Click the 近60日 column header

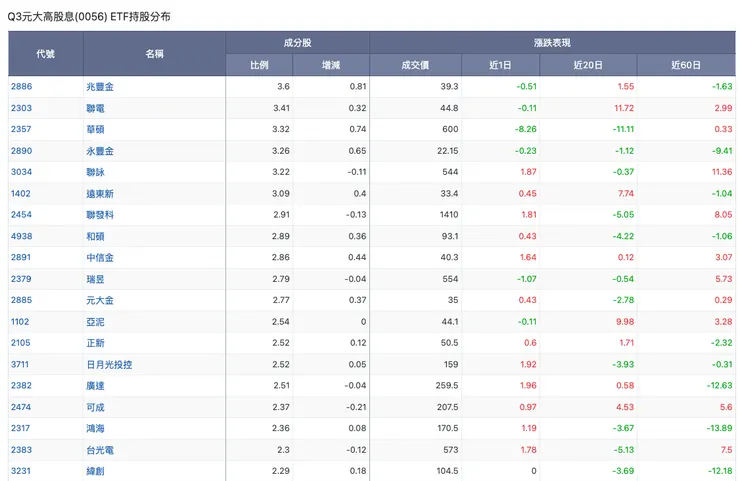[x=686, y=65]
